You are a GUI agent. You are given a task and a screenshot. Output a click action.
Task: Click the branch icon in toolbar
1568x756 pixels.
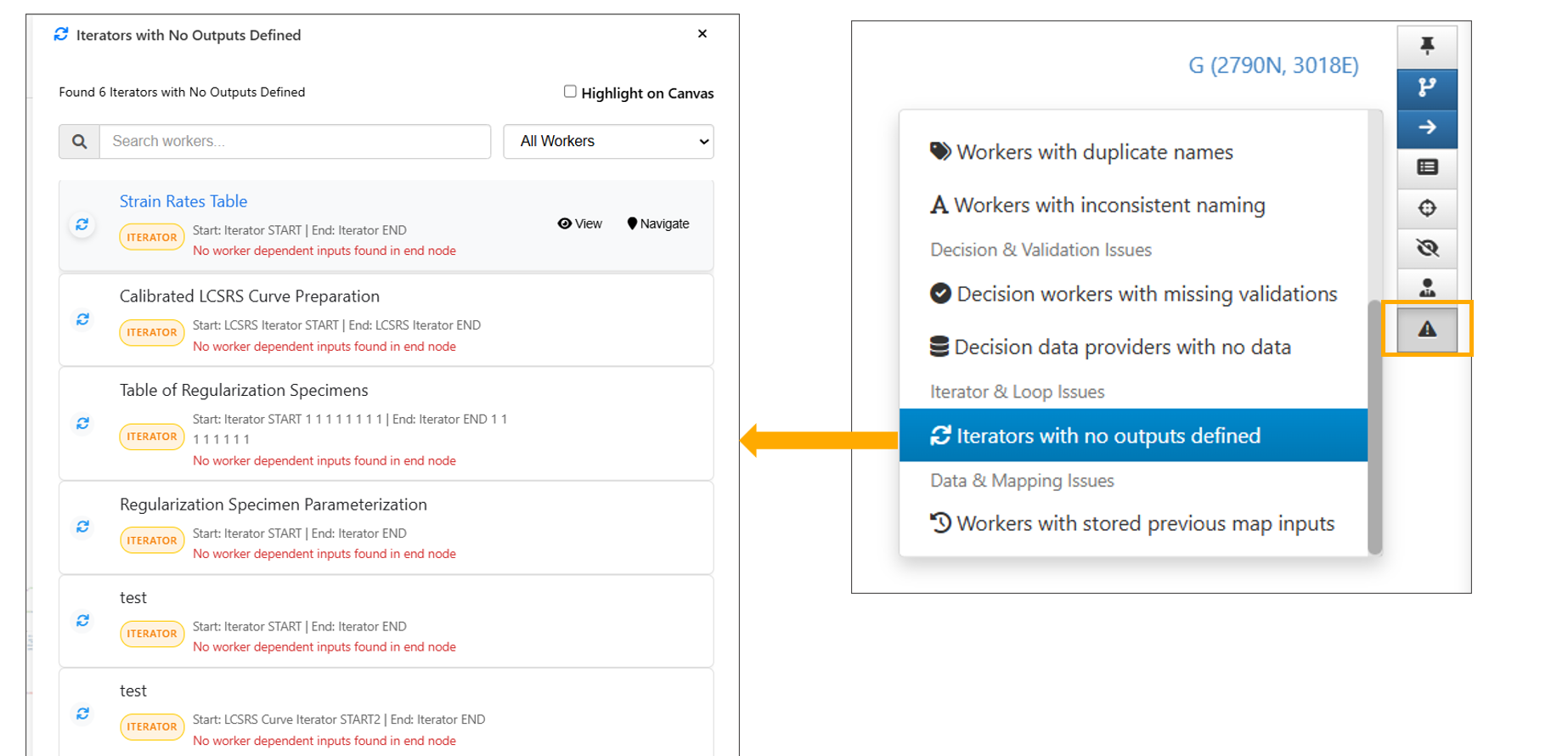1427,87
